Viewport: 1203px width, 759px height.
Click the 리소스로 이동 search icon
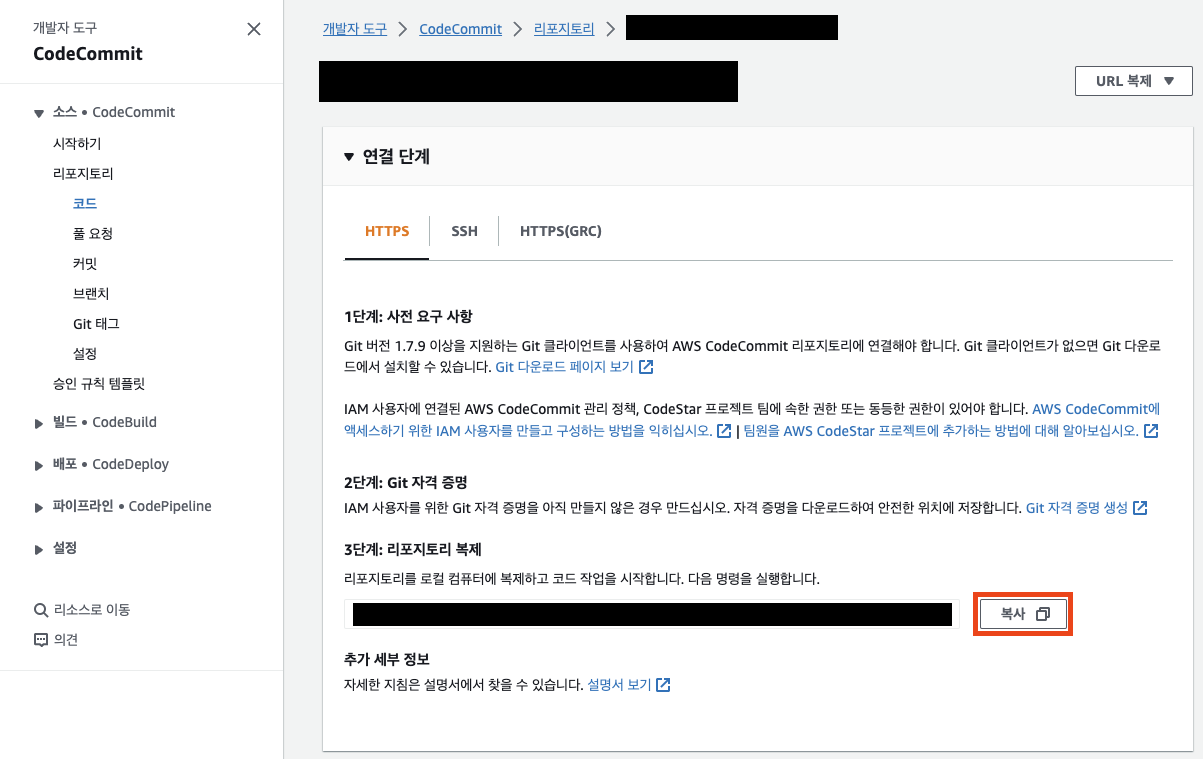[41, 610]
